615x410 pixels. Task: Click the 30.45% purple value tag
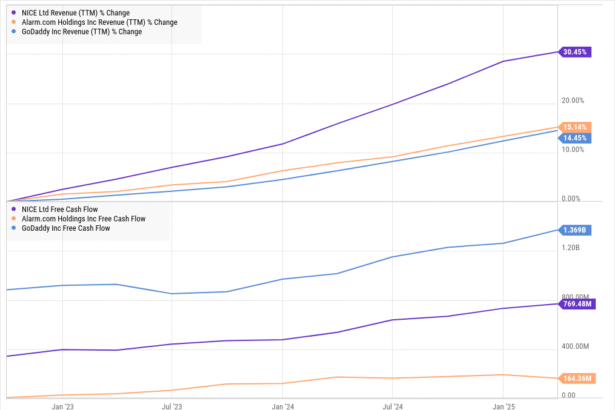pos(574,52)
